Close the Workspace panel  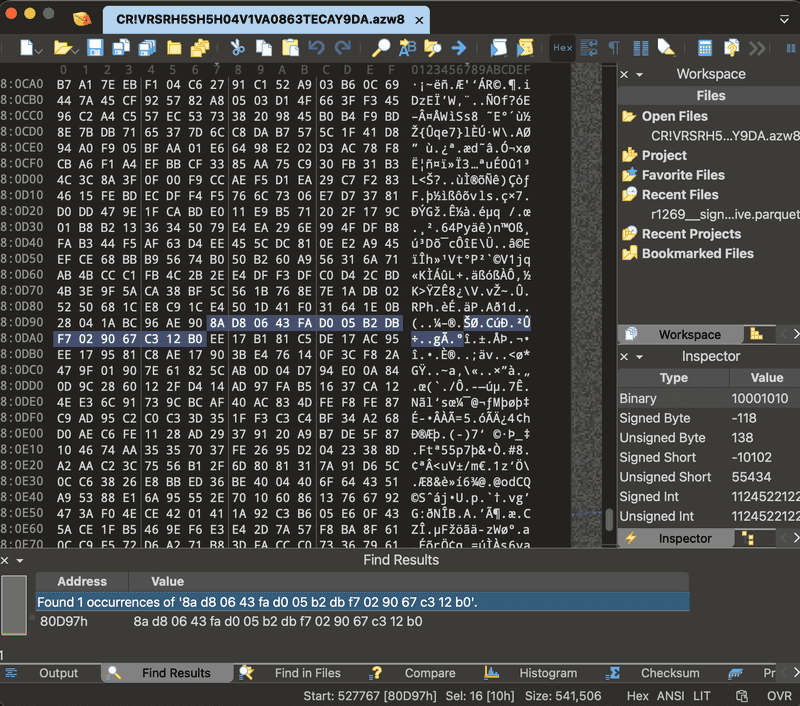[x=624, y=74]
